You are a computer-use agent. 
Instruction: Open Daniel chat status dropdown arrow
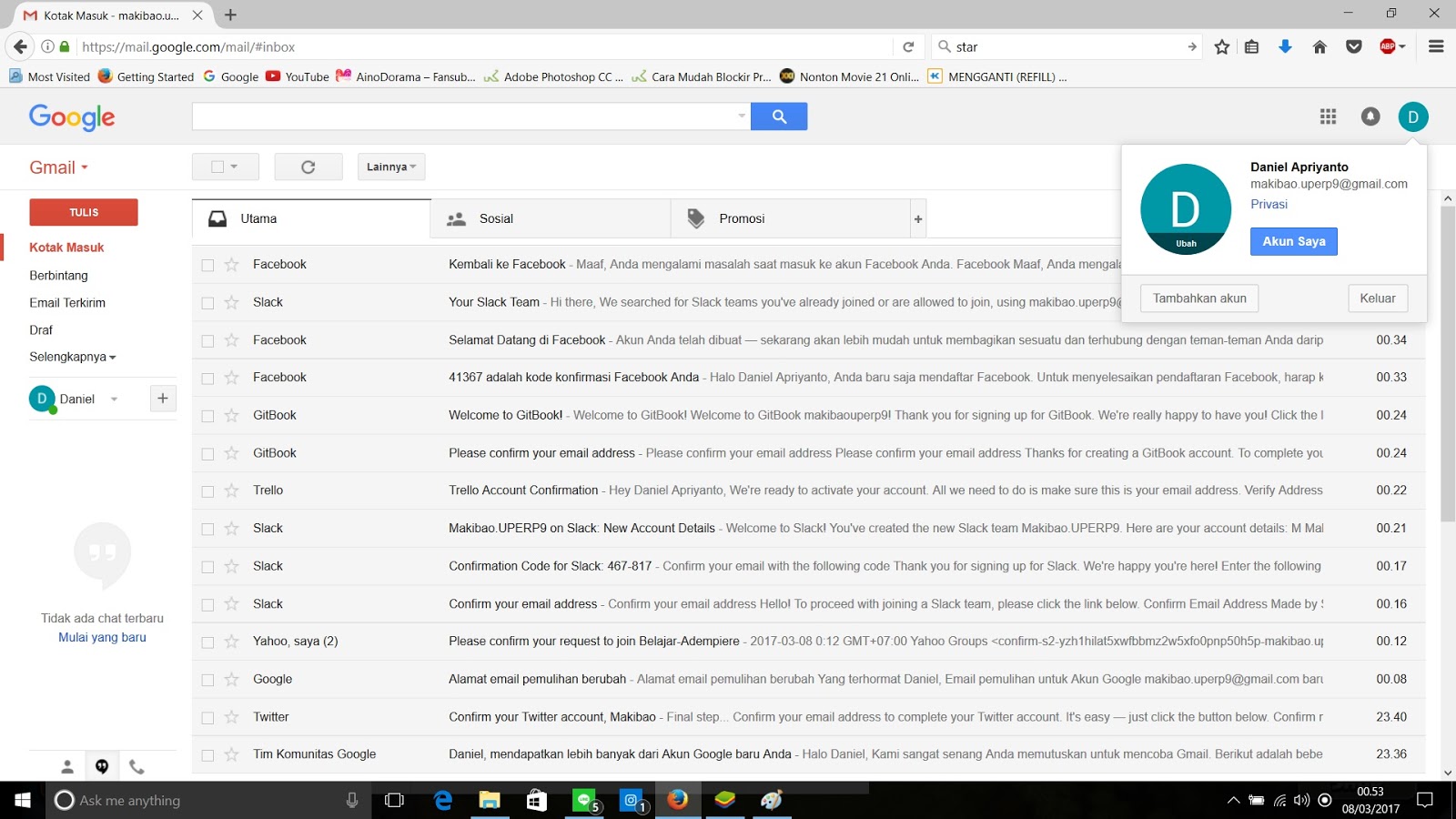pyautogui.click(x=114, y=399)
